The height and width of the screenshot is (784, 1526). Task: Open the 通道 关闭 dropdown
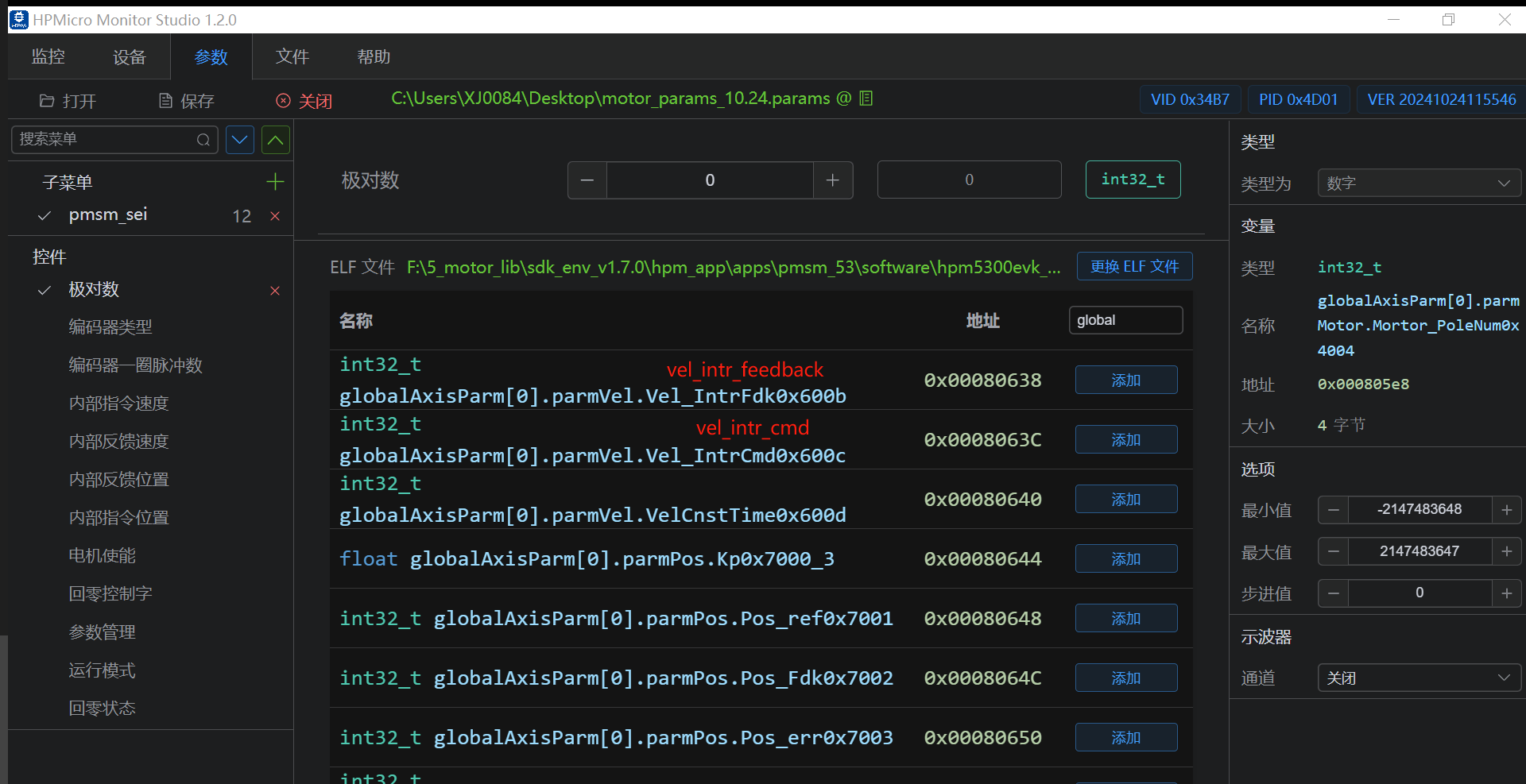1419,678
